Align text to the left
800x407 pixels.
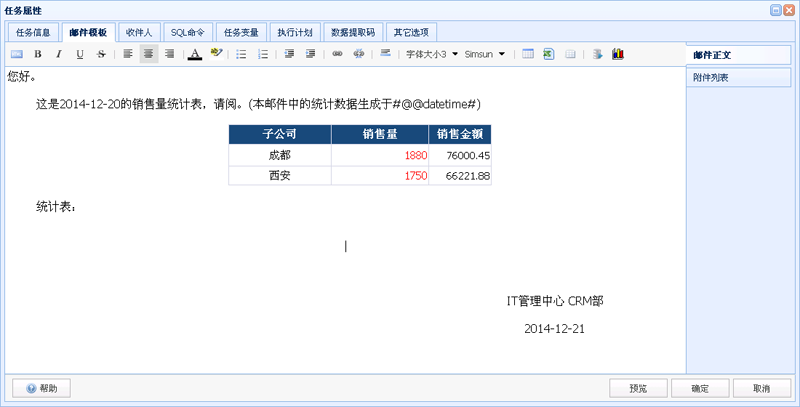(128, 54)
